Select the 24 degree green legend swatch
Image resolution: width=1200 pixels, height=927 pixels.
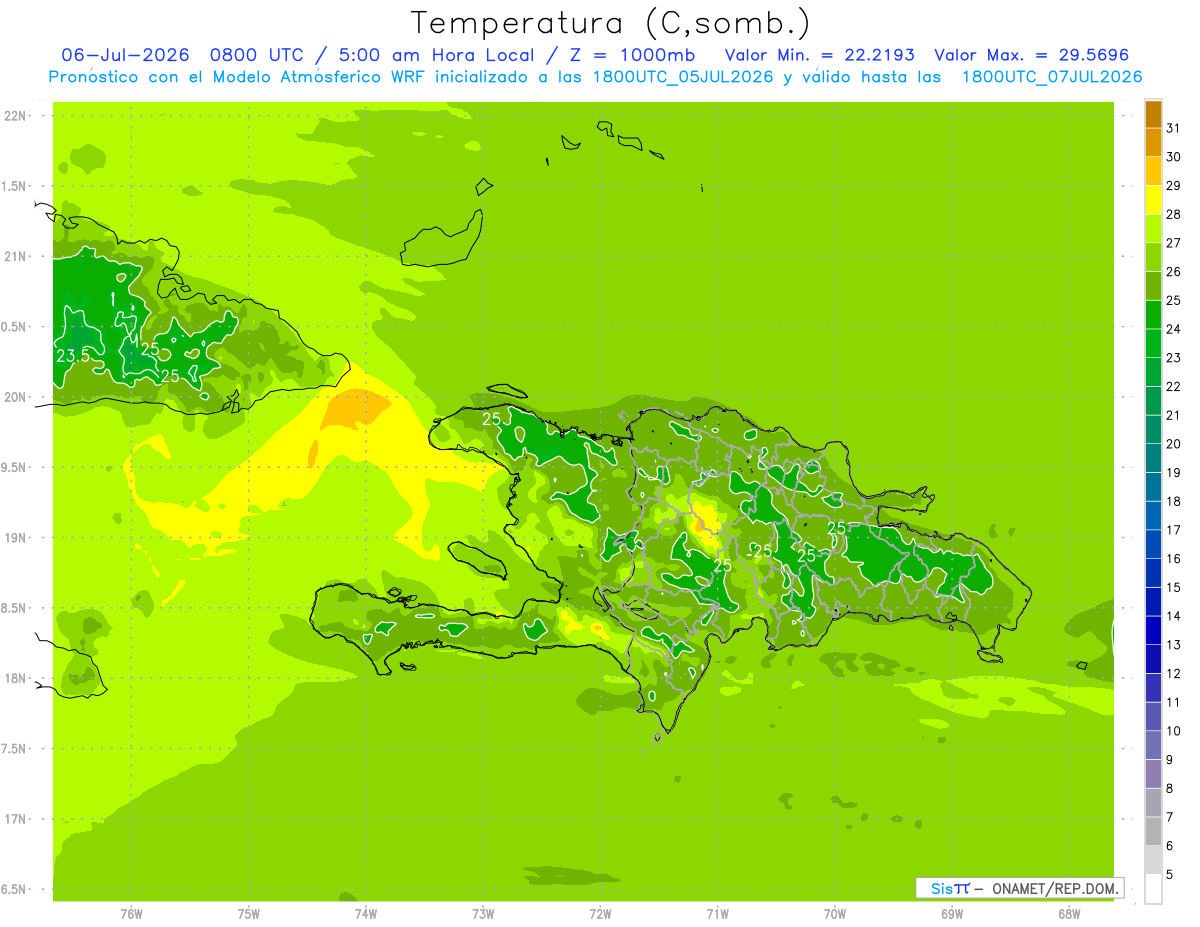pos(1153,315)
